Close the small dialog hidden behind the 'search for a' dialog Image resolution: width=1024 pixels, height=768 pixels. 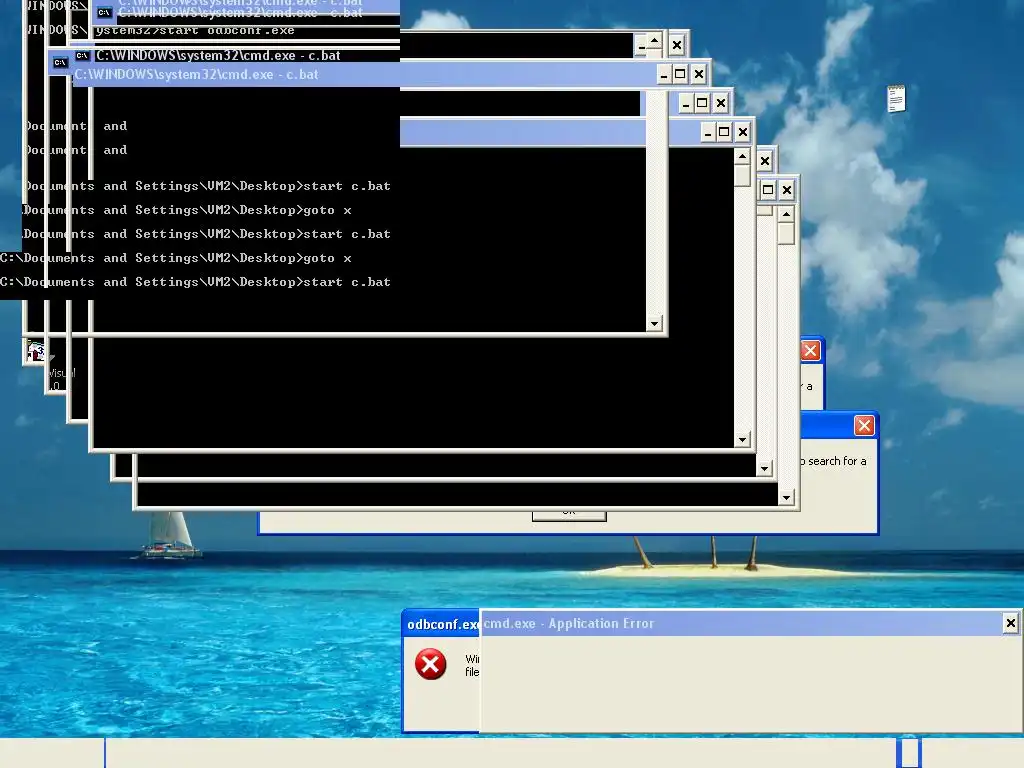[x=810, y=351]
